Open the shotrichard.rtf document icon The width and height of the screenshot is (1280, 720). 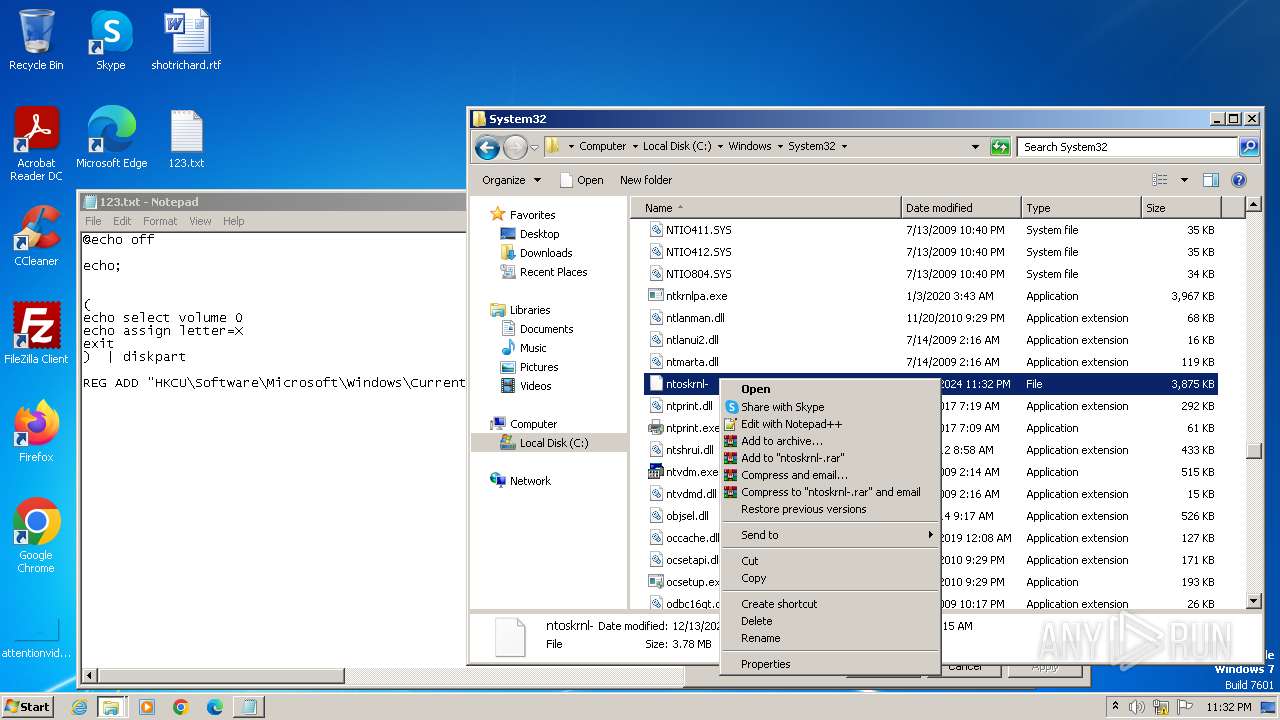(x=186, y=40)
